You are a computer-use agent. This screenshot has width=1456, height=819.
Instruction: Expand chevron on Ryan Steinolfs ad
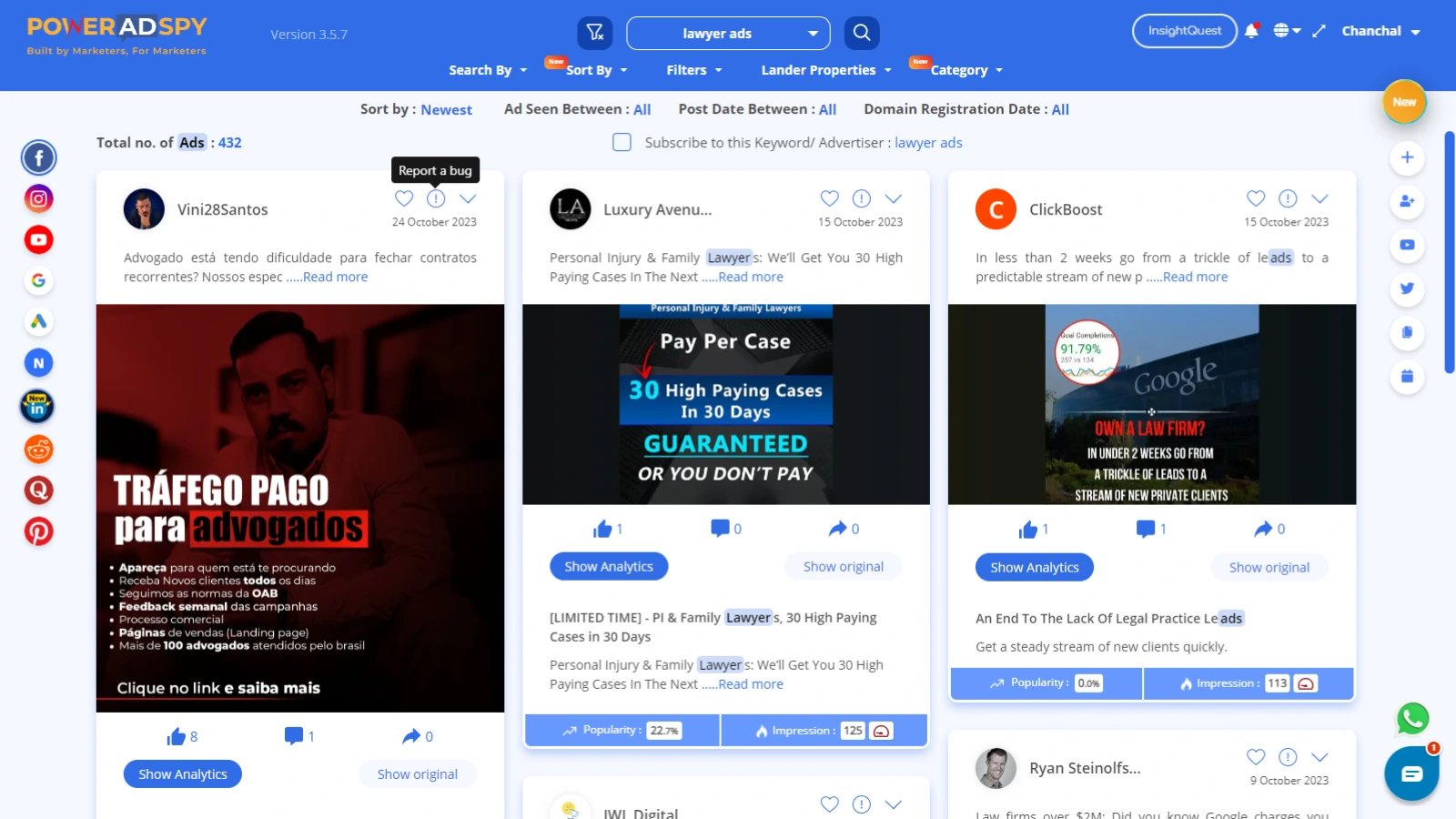[1319, 757]
